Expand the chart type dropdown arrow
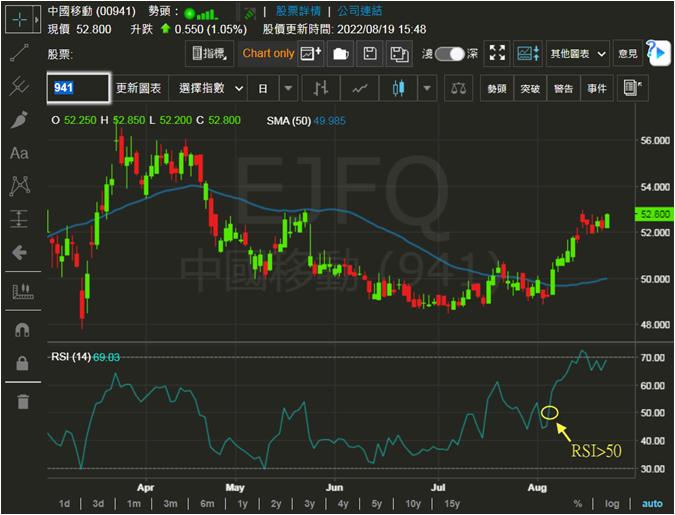 click(x=427, y=88)
